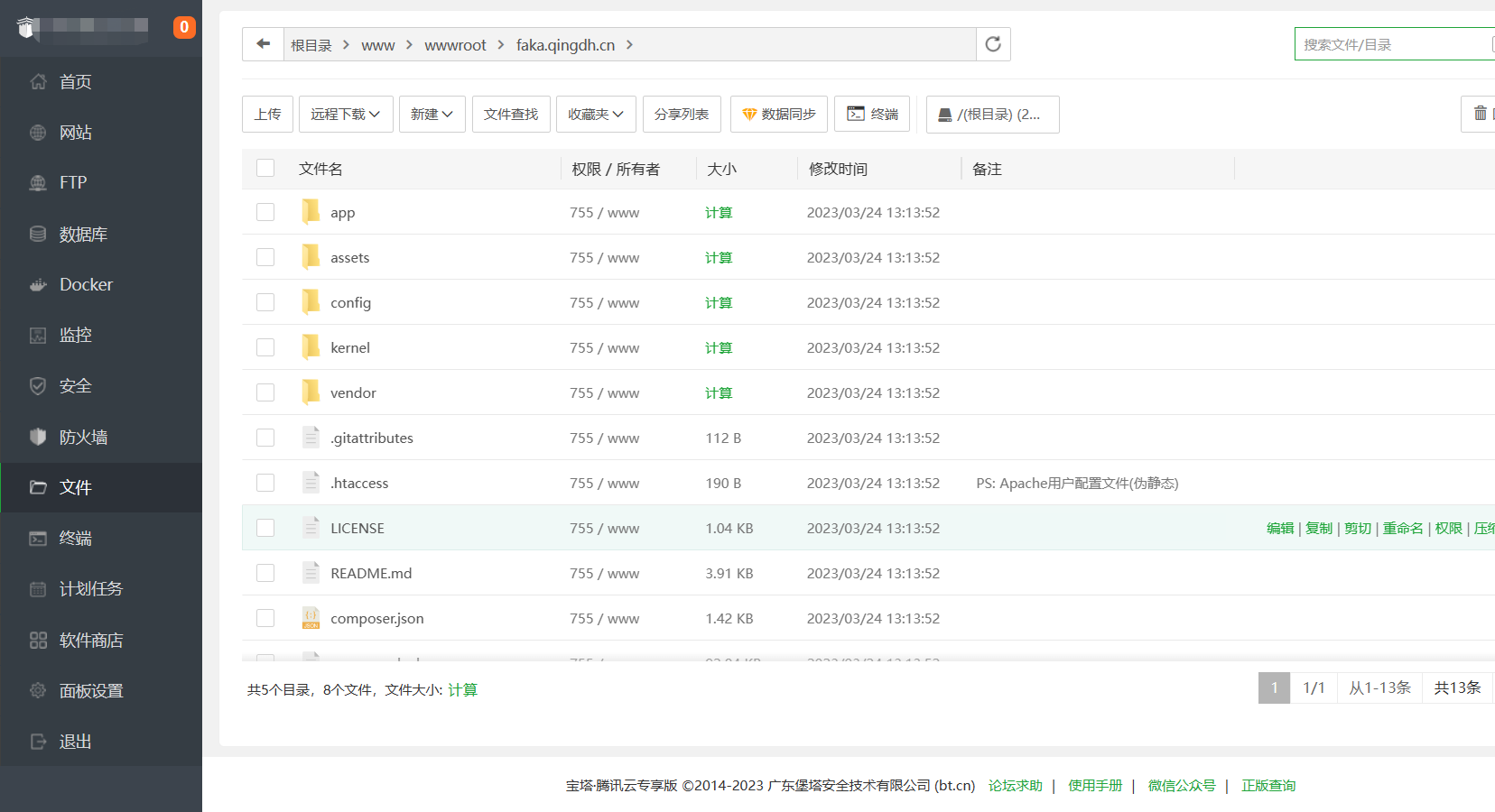Navigate to wwwroot in the breadcrumb
Image resolution: width=1495 pixels, height=812 pixels.
[455, 44]
